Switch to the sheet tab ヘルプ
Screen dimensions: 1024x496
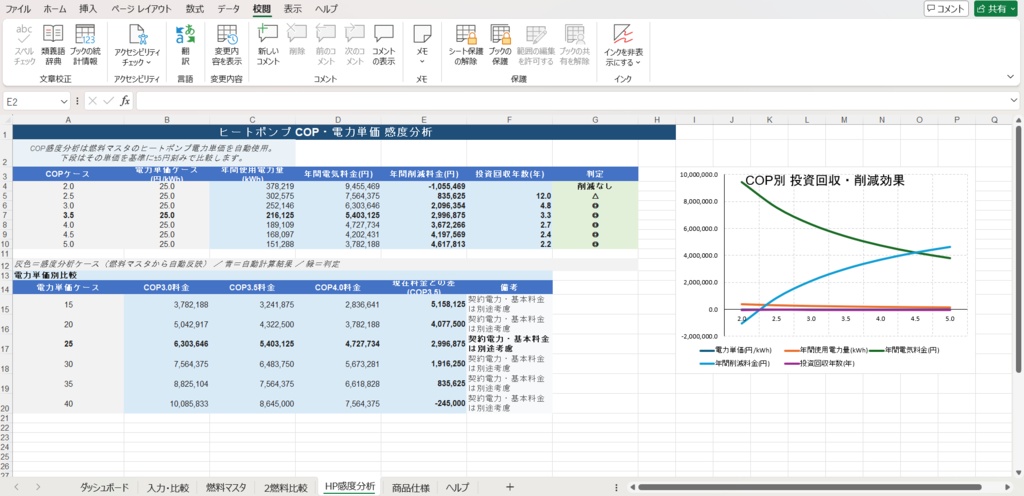point(457,487)
